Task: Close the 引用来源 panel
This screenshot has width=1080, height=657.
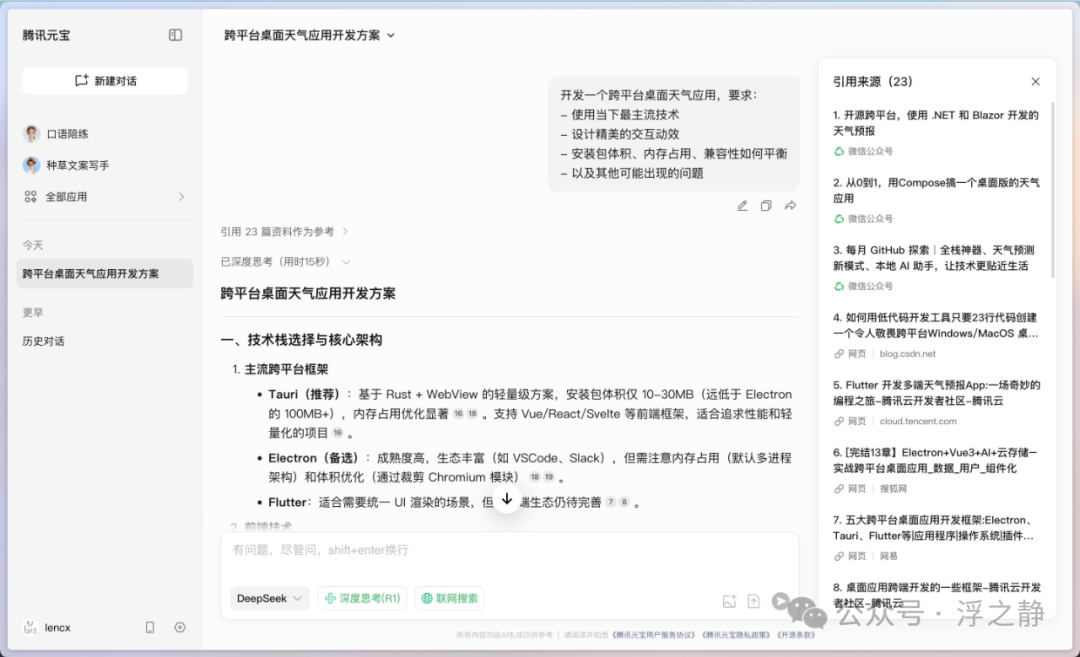Action: pyautogui.click(x=1035, y=81)
